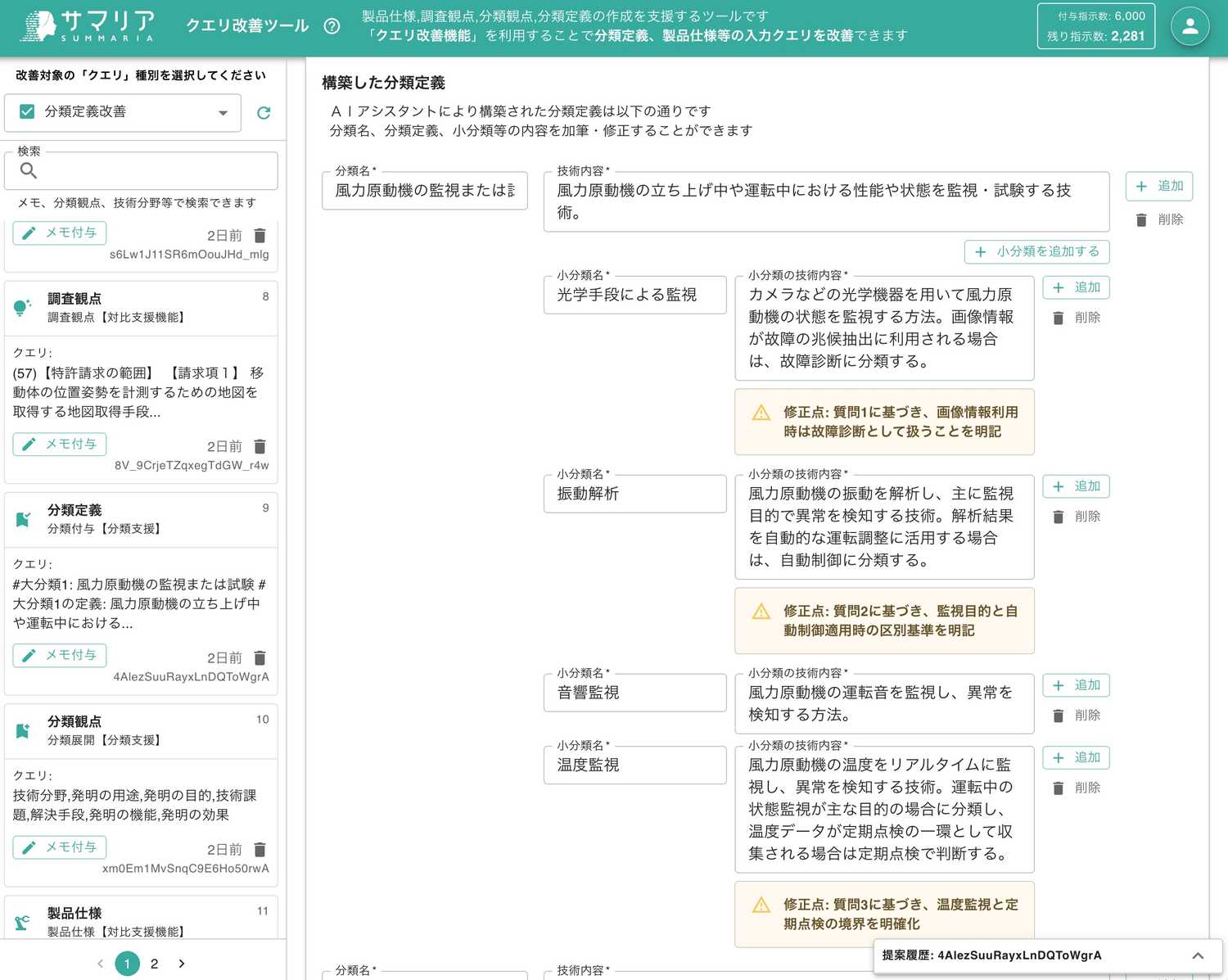The height and width of the screenshot is (980, 1228).
Task: Edit 小分類名 field 音響監視
Action: click(635, 693)
